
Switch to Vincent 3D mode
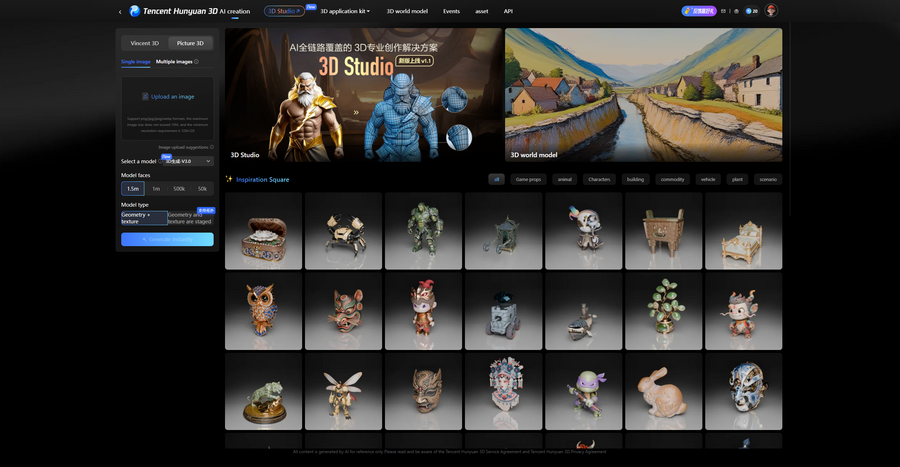[145, 43]
